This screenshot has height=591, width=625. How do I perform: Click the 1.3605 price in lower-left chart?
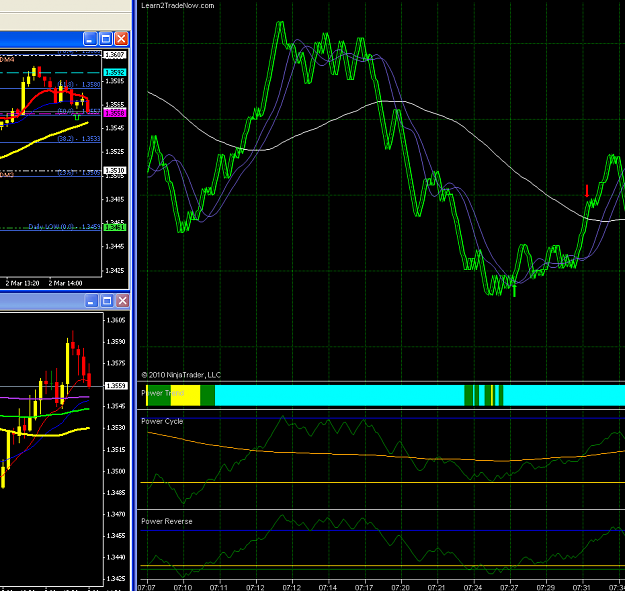click(116, 320)
